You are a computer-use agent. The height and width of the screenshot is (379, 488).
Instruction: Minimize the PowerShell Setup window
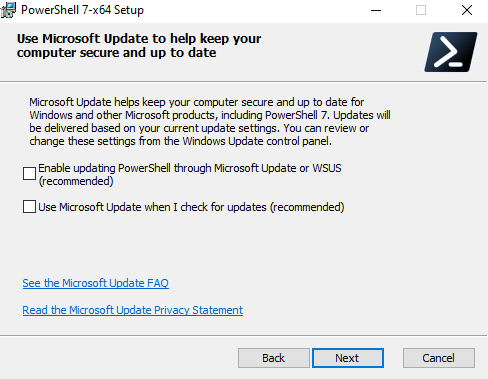(x=376, y=10)
